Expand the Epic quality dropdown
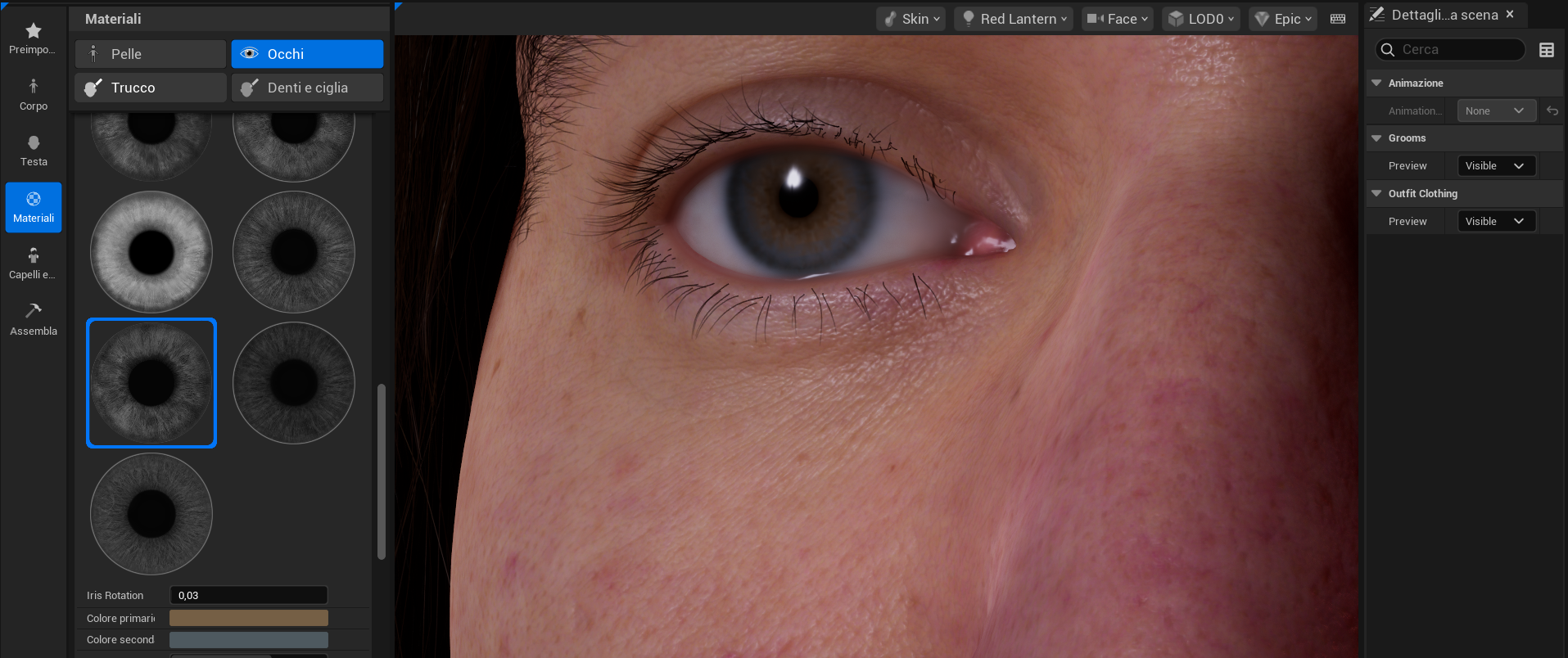 point(1282,19)
